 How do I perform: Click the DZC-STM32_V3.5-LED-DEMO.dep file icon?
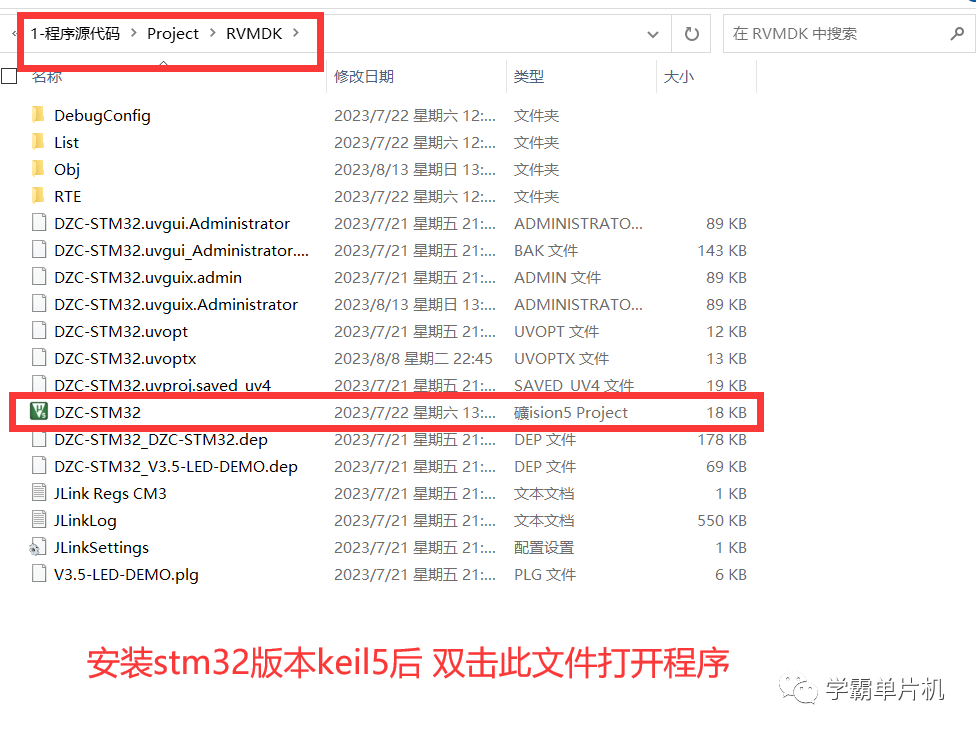[39, 466]
